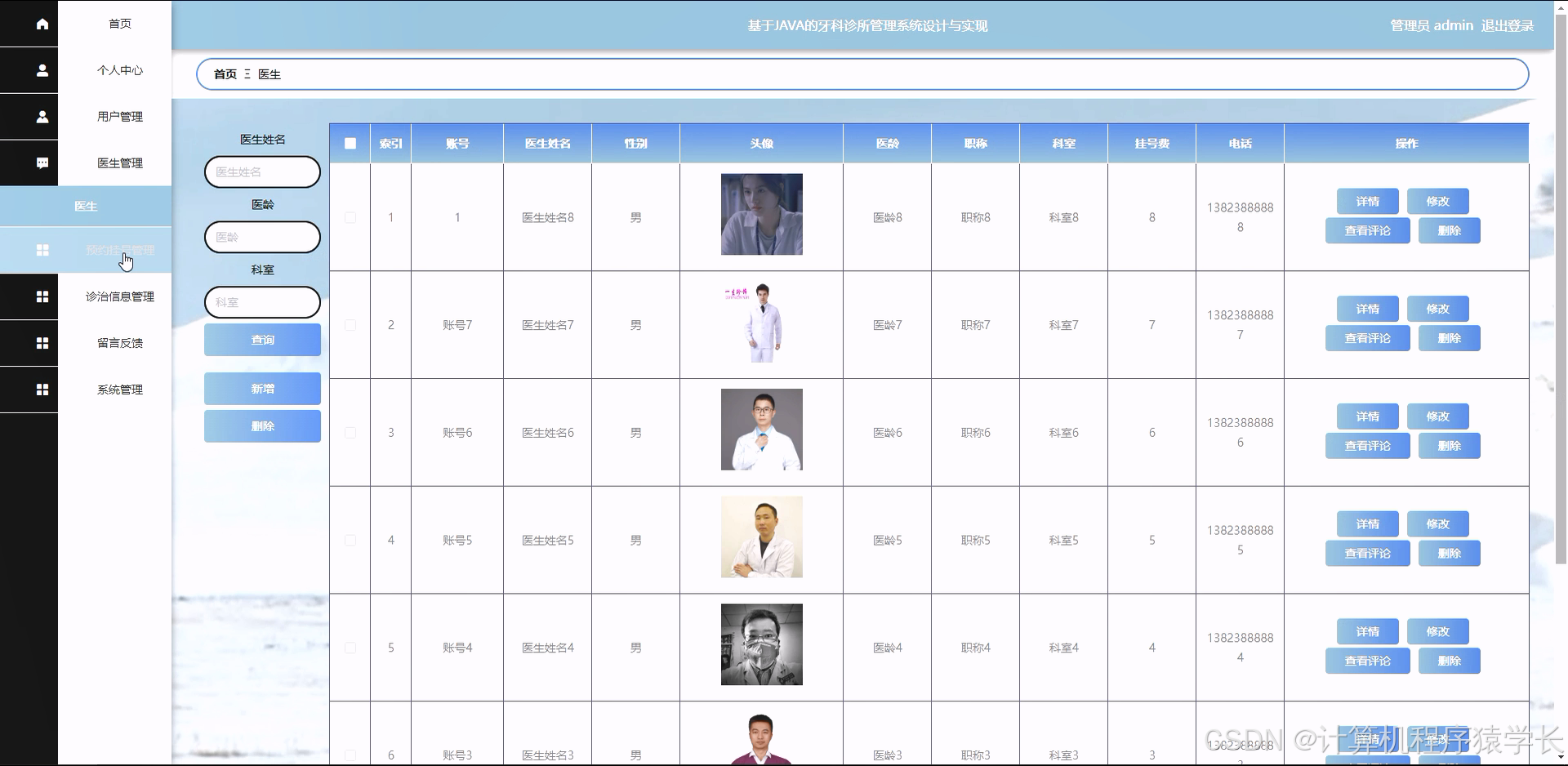Click the avatar photo of 医生姓名7
This screenshot has width=1568, height=766.
pyautogui.click(x=762, y=322)
